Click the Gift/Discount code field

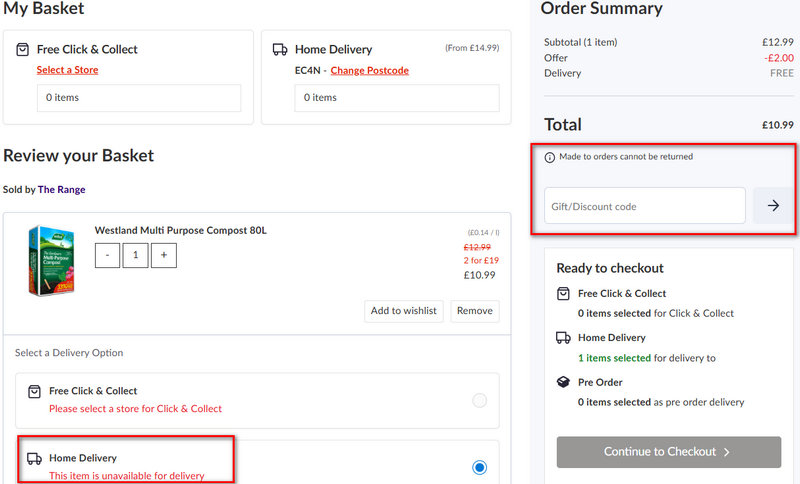[645, 206]
